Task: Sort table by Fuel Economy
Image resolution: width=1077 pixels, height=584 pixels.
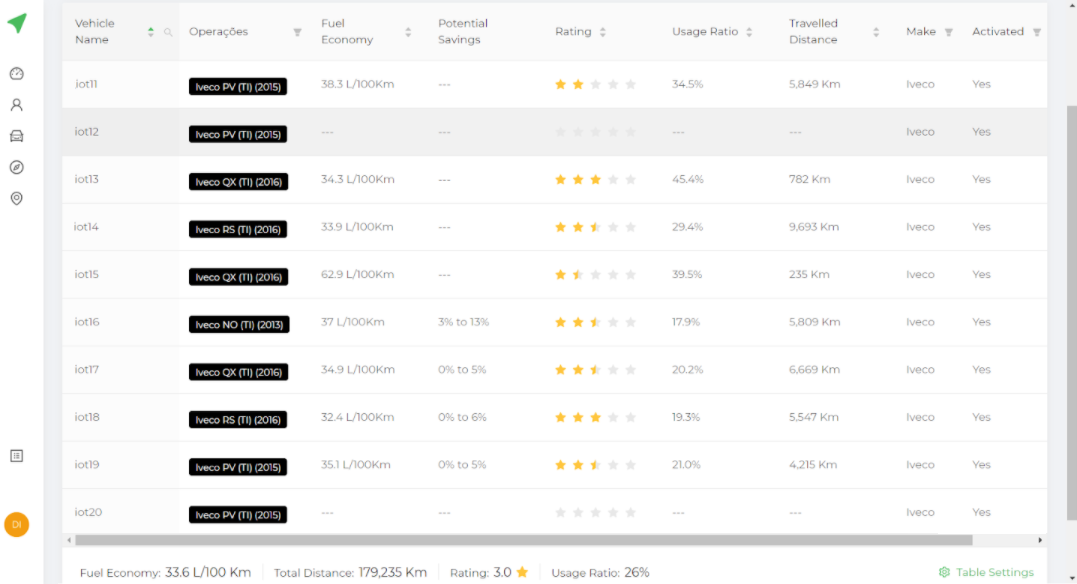Action: 408,32
